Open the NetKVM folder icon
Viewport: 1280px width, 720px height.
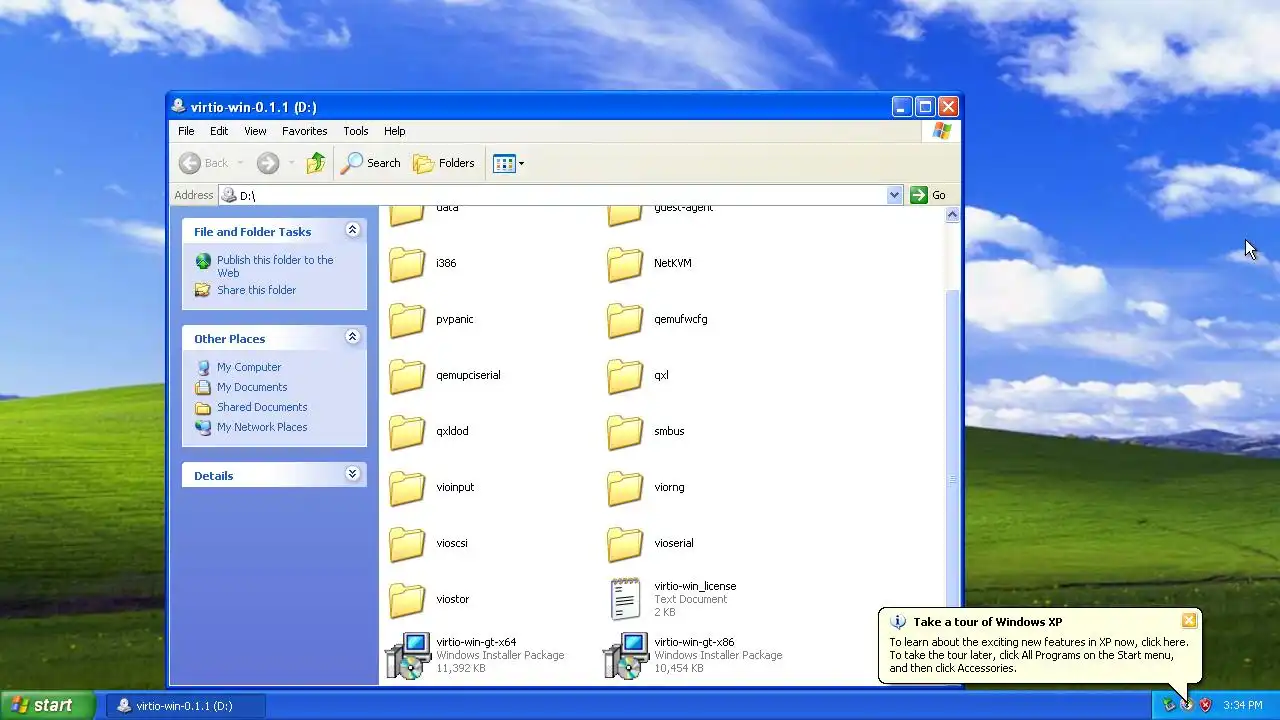625,264
